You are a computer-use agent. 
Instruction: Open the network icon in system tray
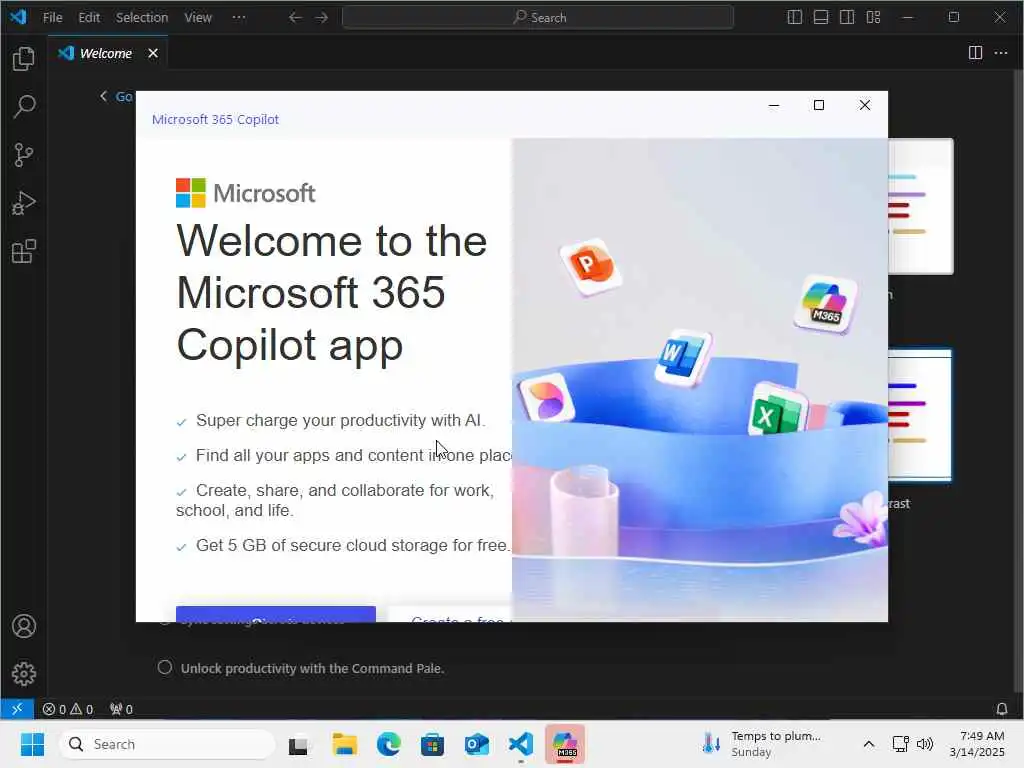(901, 744)
